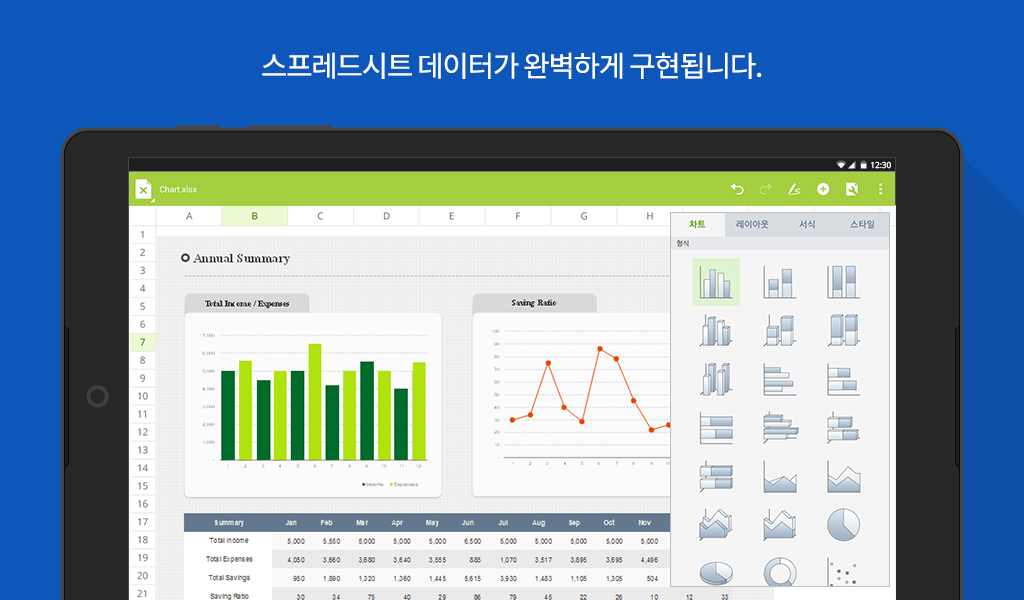Image resolution: width=1024 pixels, height=600 pixels.
Task: Click the Saving Ratio line chart
Action: coord(571,405)
